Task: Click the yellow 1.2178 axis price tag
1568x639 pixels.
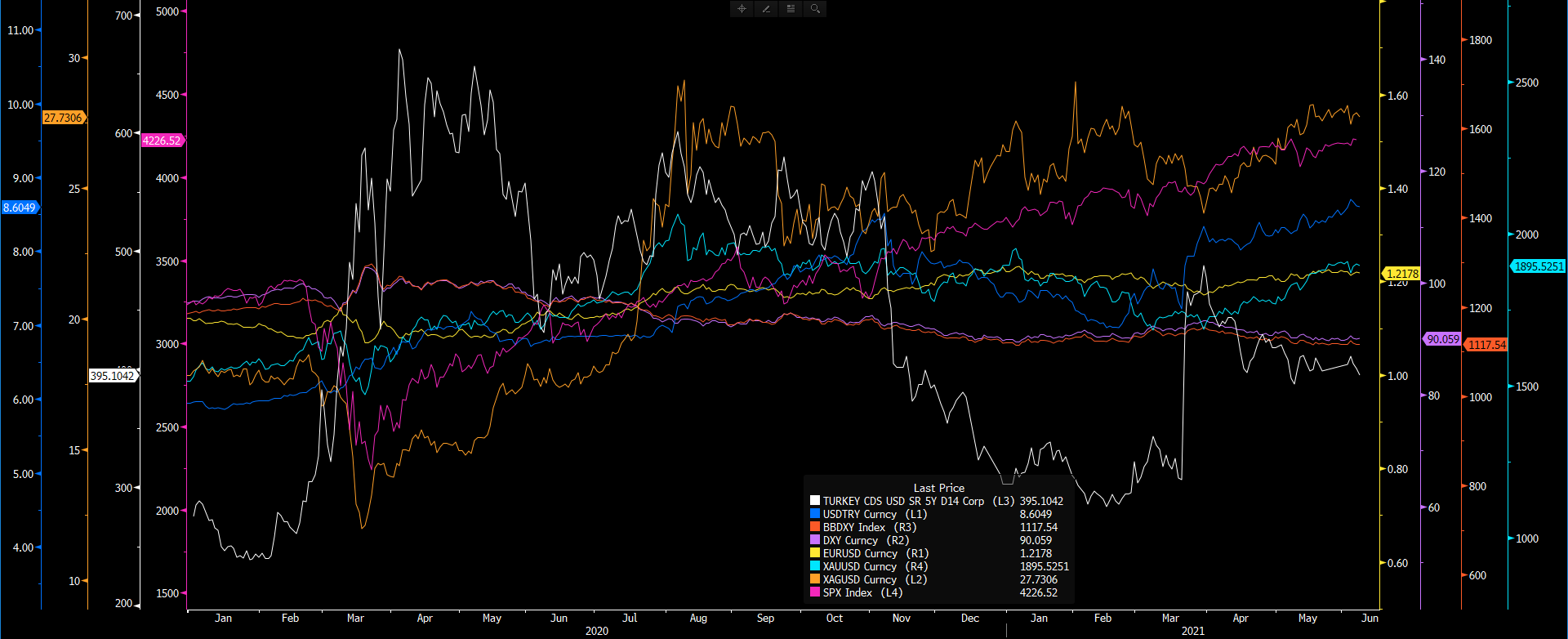Action: [x=1402, y=274]
